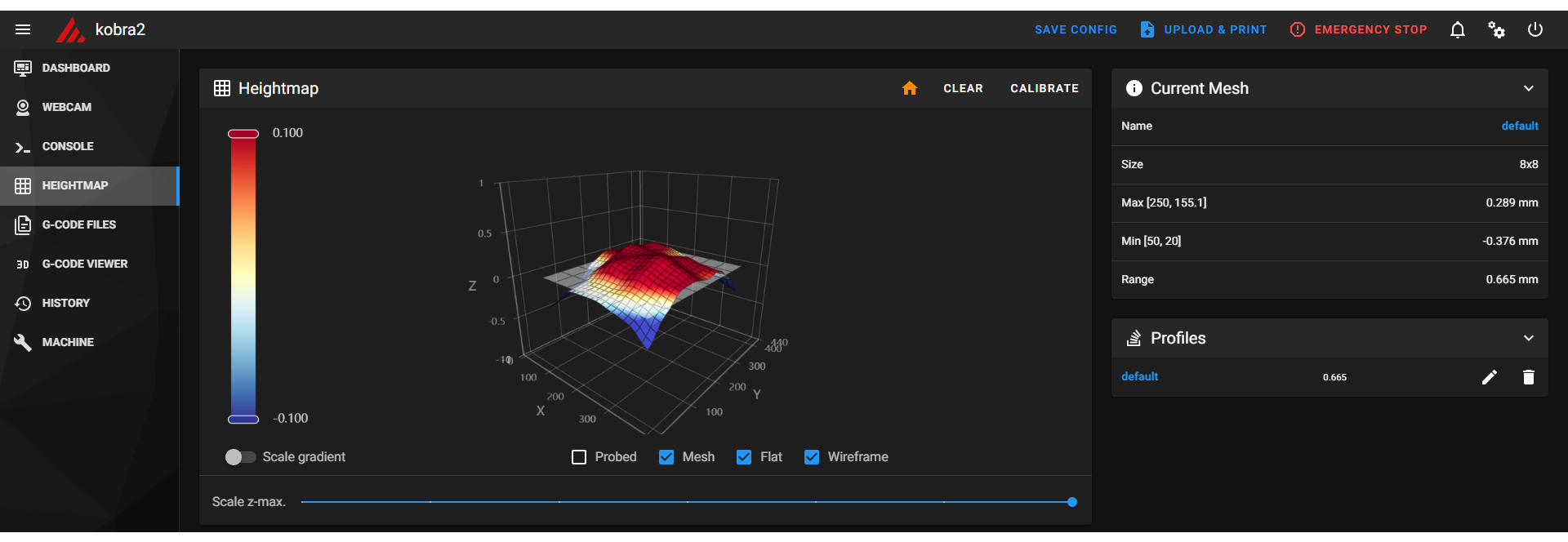
Task: Reset heightmap view with home icon
Action: tap(910, 88)
